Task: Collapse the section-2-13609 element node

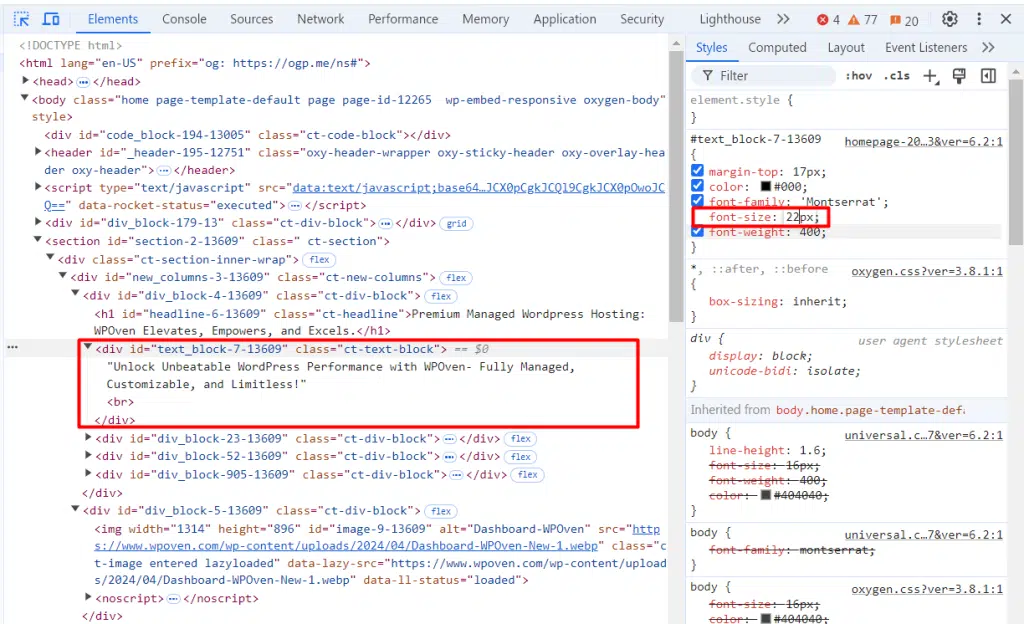Action: point(38,241)
